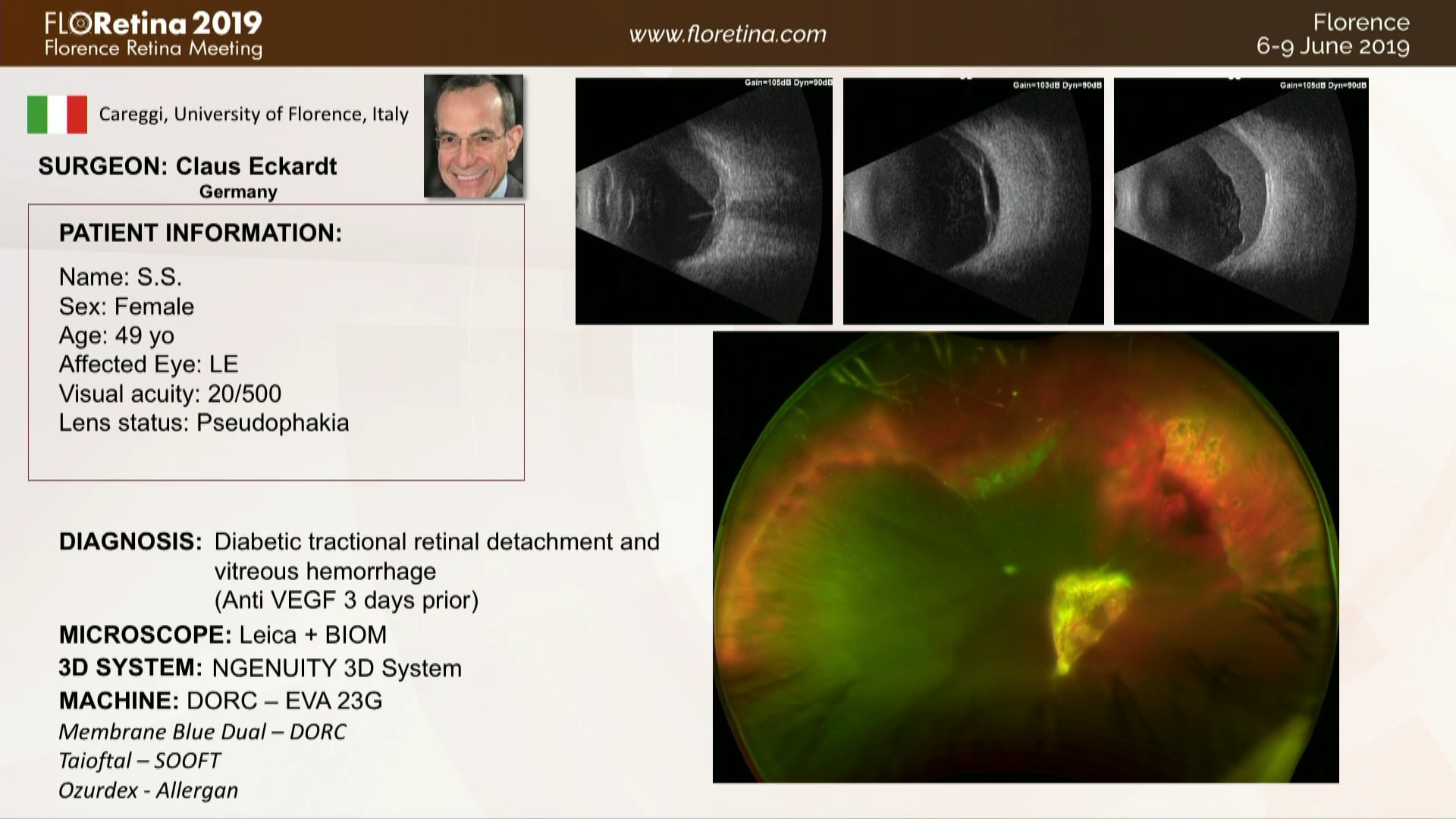The image size is (1456, 819).
Task: Select 'SURGEON: Claus Eckardt' heading
Action: tap(187, 166)
